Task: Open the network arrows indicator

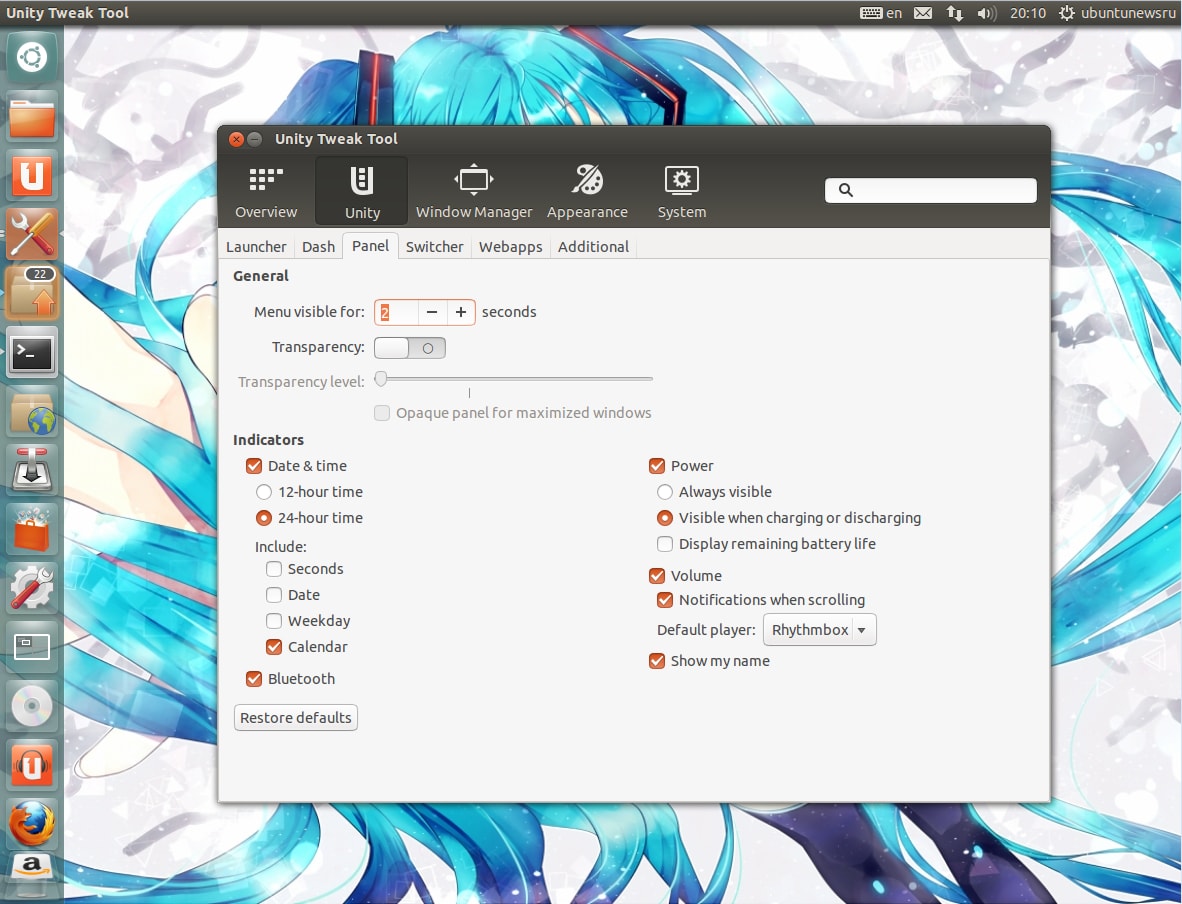Action: [x=954, y=13]
